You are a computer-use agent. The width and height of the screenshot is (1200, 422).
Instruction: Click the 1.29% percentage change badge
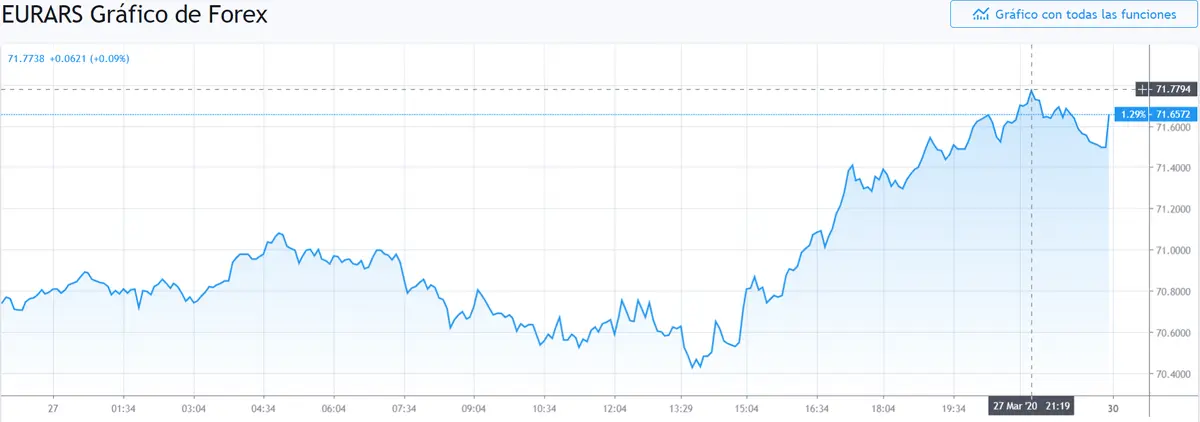[1133, 115]
